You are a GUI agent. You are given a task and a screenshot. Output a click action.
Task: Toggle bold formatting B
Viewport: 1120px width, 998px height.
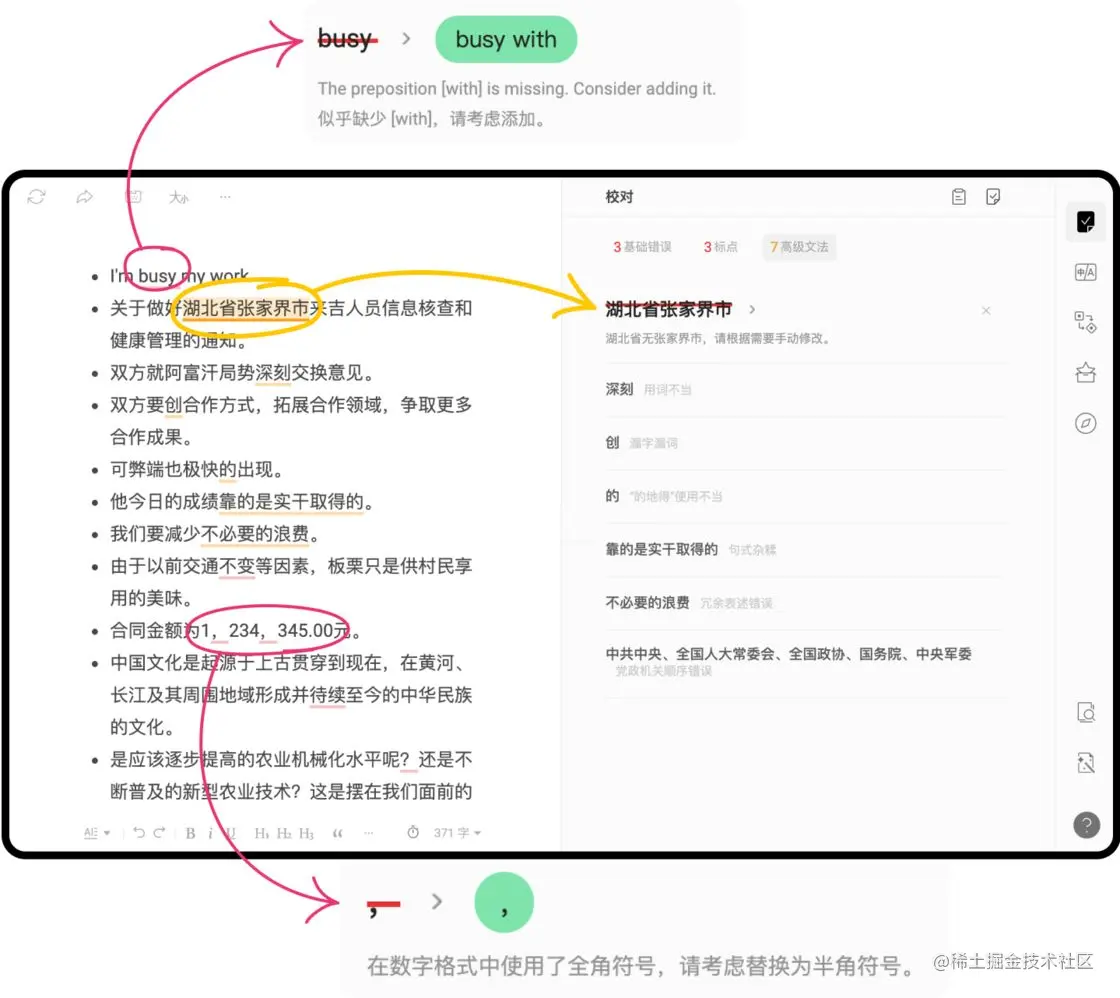point(190,833)
